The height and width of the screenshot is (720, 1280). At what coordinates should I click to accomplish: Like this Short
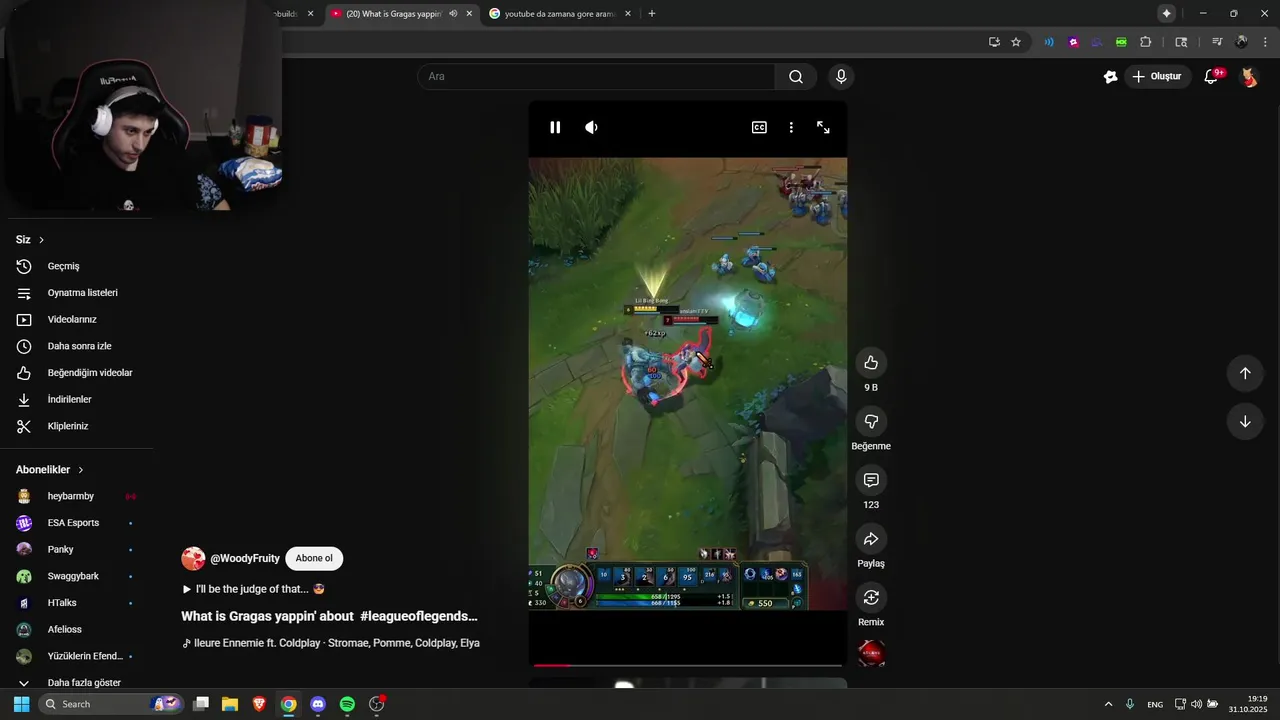point(871,362)
